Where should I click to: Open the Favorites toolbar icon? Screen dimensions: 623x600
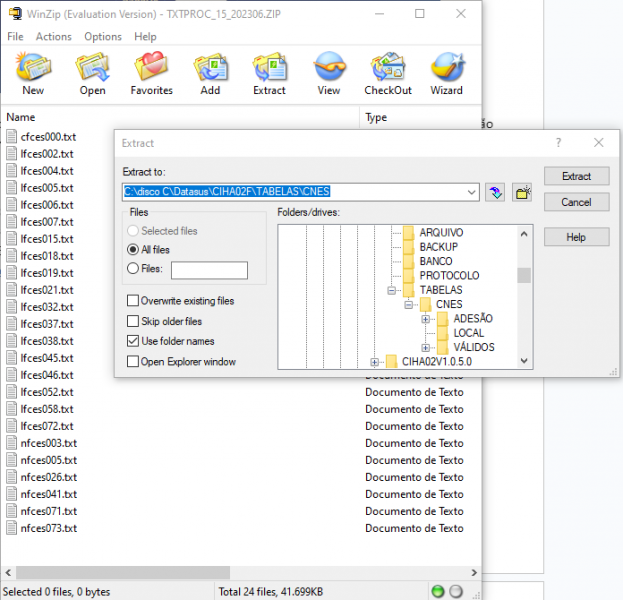pos(151,73)
